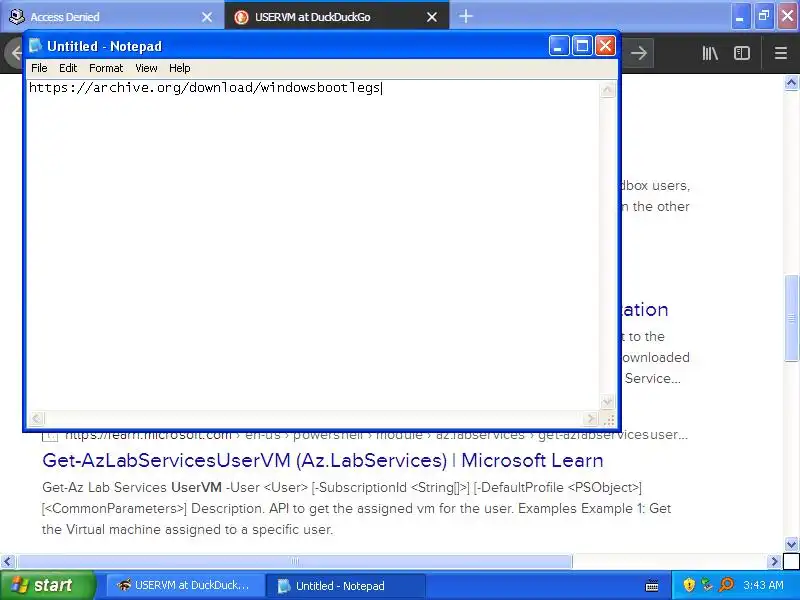800x600 pixels.
Task: Select Untitled - Notepad taskbar button
Action: point(346,585)
